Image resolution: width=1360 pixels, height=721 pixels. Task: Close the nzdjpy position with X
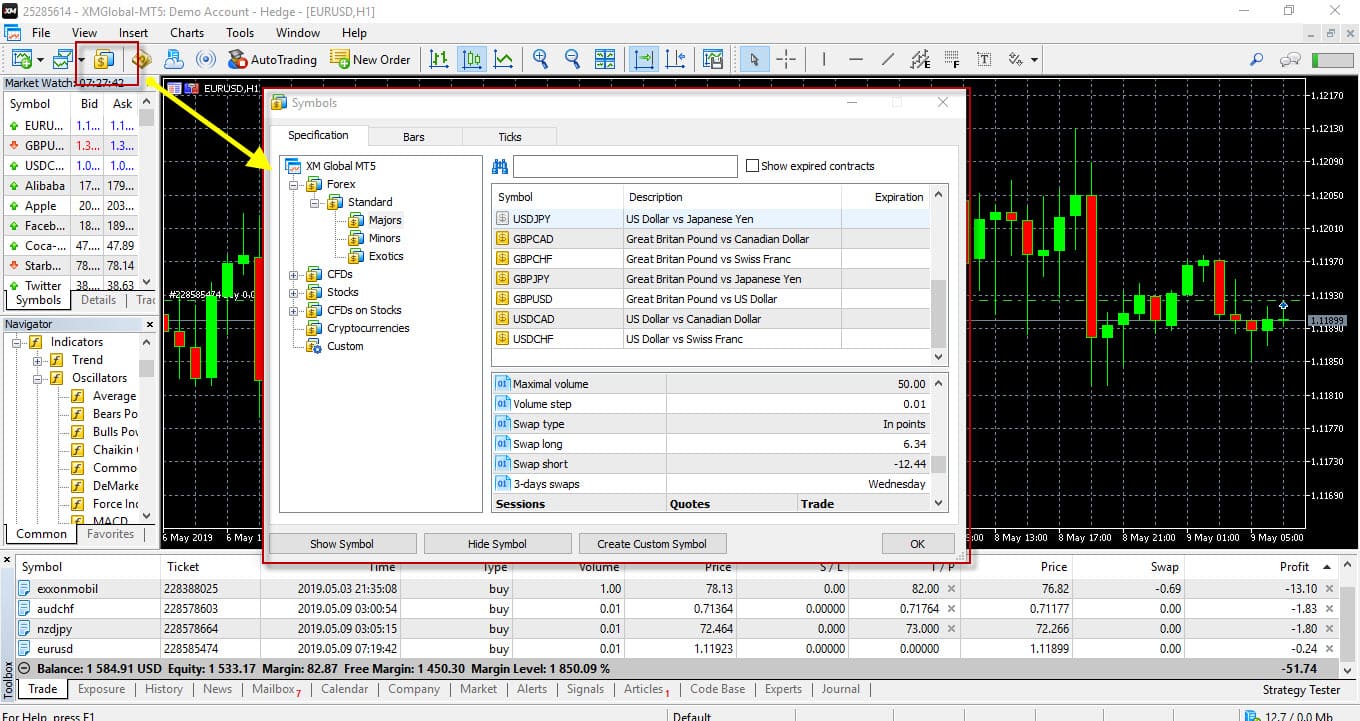(x=1329, y=629)
